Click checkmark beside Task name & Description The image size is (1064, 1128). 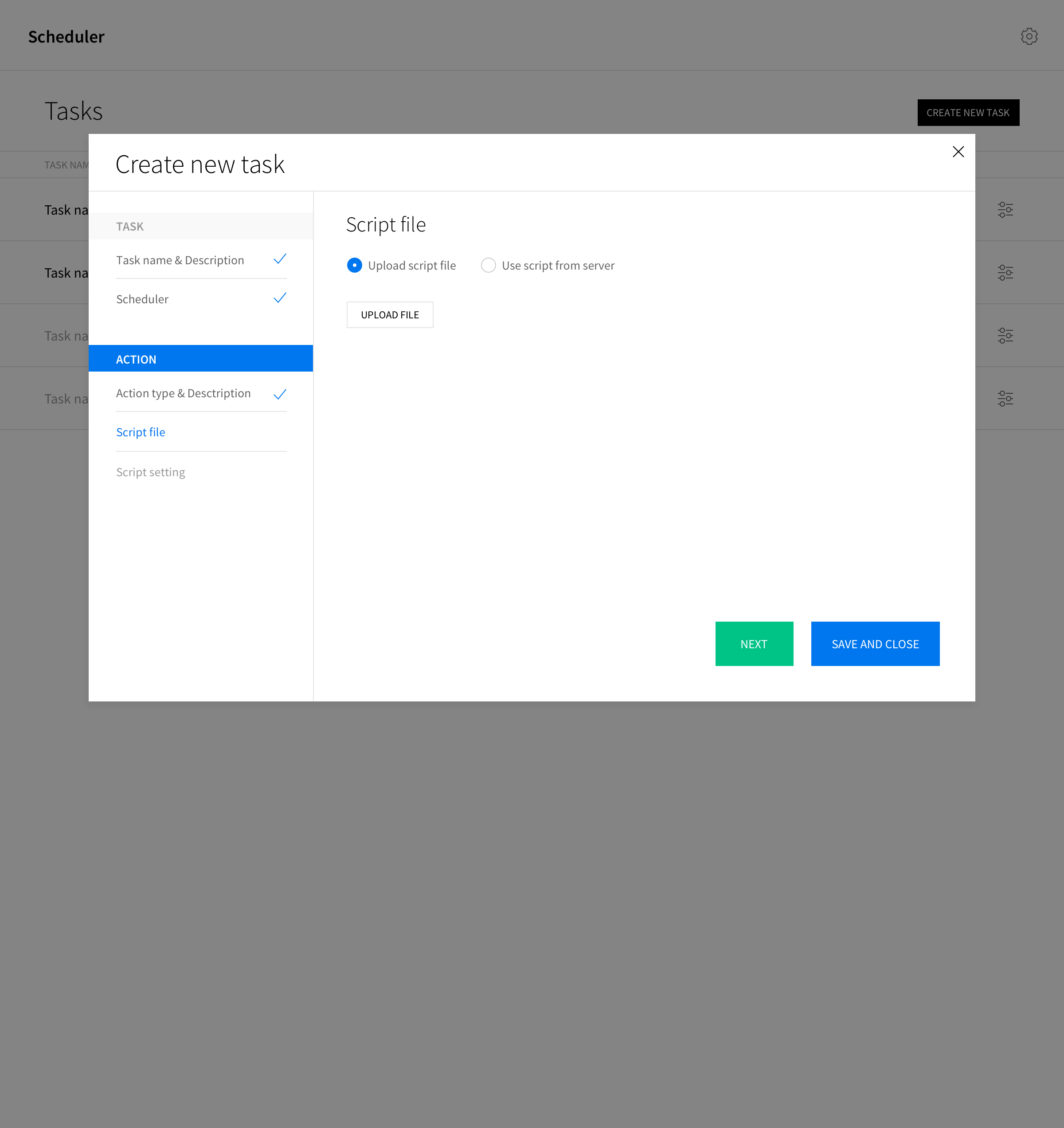(280, 259)
